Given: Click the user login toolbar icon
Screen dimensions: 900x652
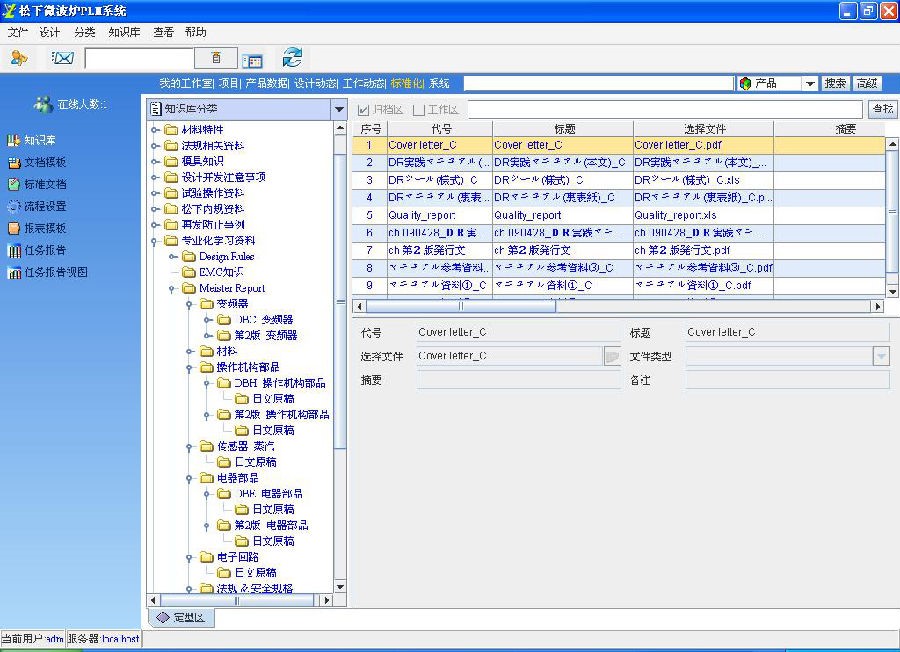Looking at the screenshot, I should tap(18, 58).
